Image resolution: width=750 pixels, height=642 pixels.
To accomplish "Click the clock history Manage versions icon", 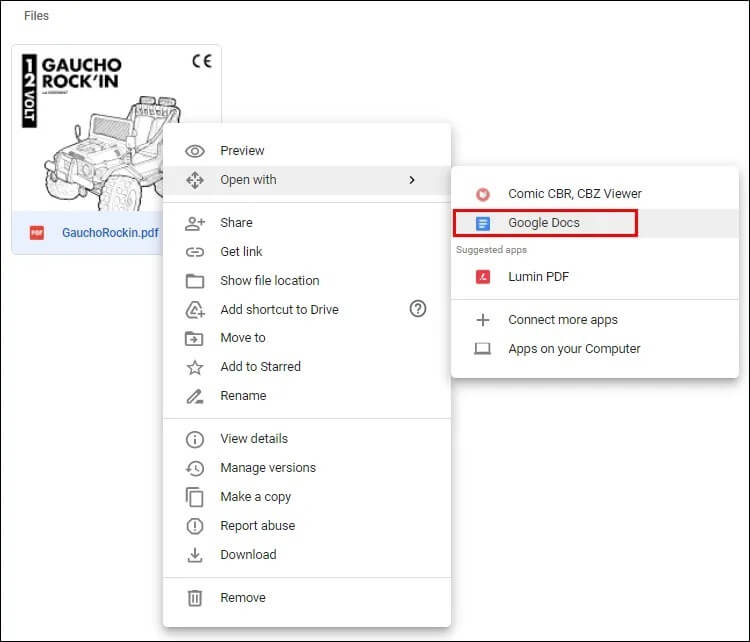I will (195, 468).
